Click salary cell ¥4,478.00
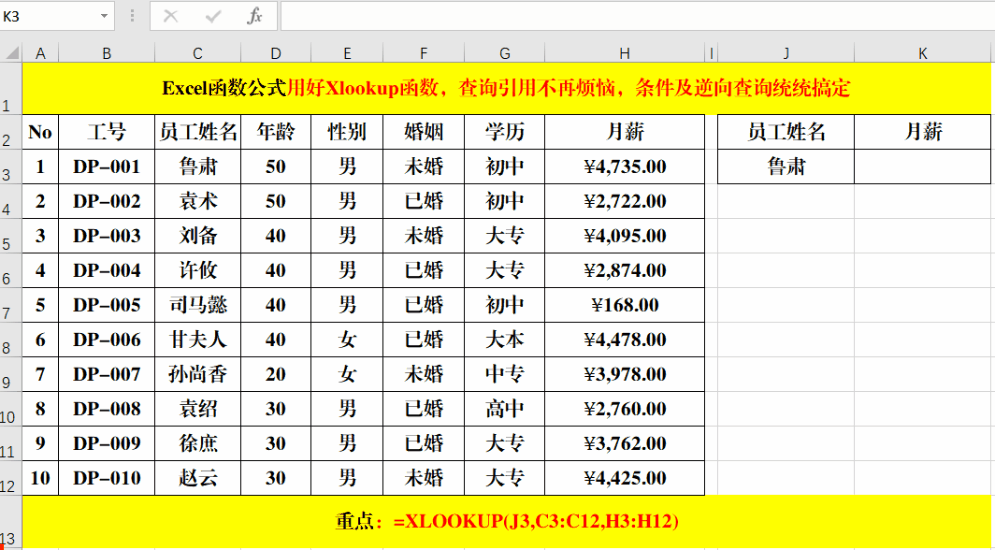This screenshot has height=550, width=995. 625,340
